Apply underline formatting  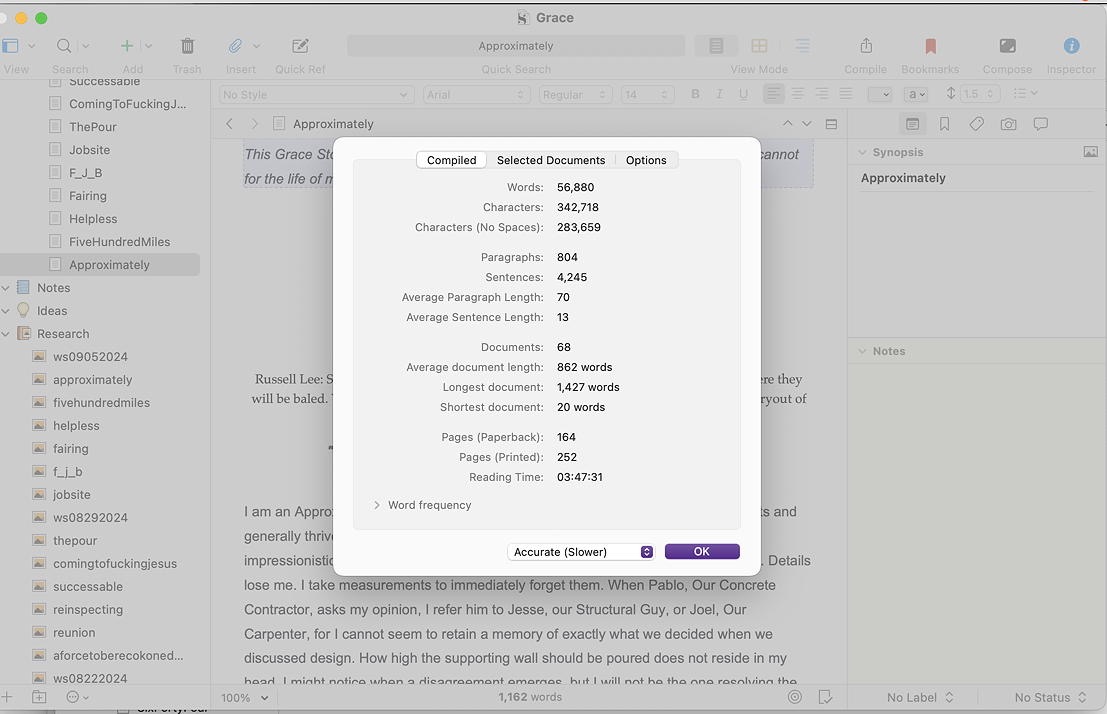point(743,94)
